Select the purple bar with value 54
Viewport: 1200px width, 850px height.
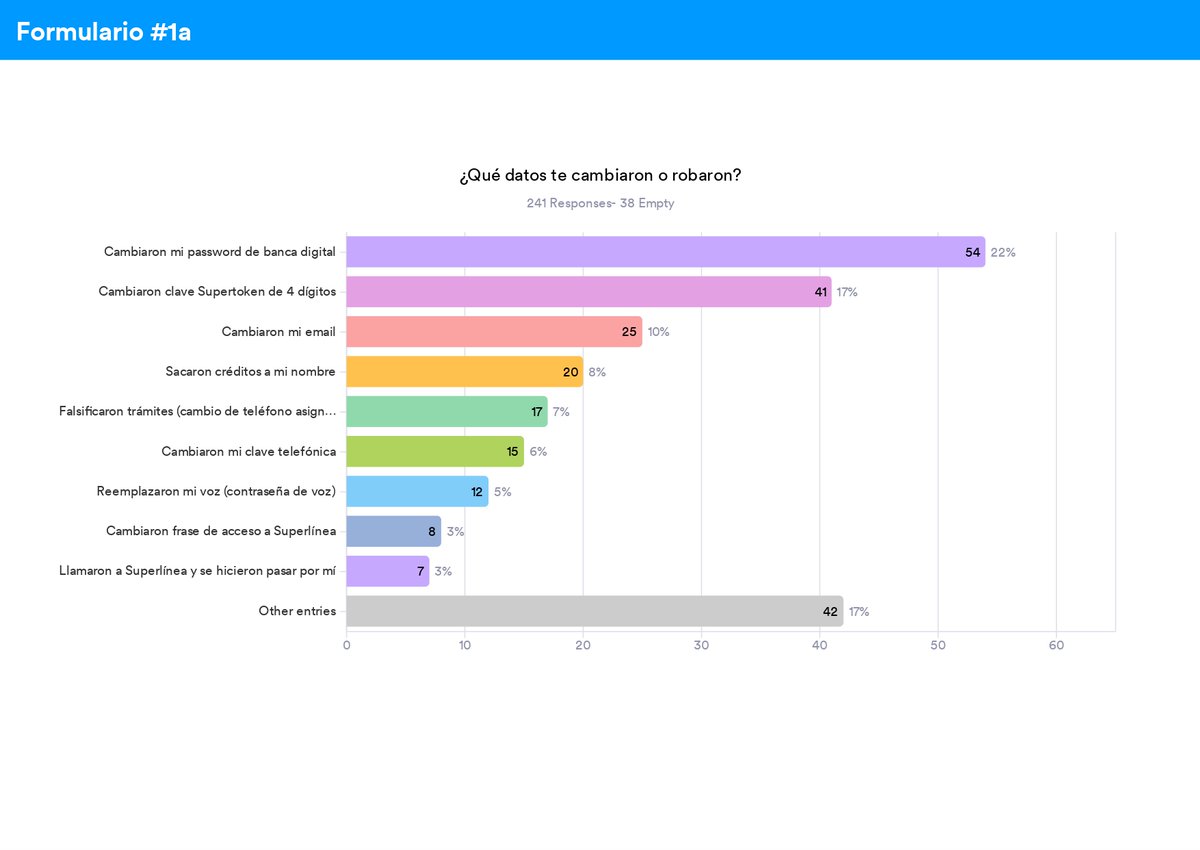666,252
